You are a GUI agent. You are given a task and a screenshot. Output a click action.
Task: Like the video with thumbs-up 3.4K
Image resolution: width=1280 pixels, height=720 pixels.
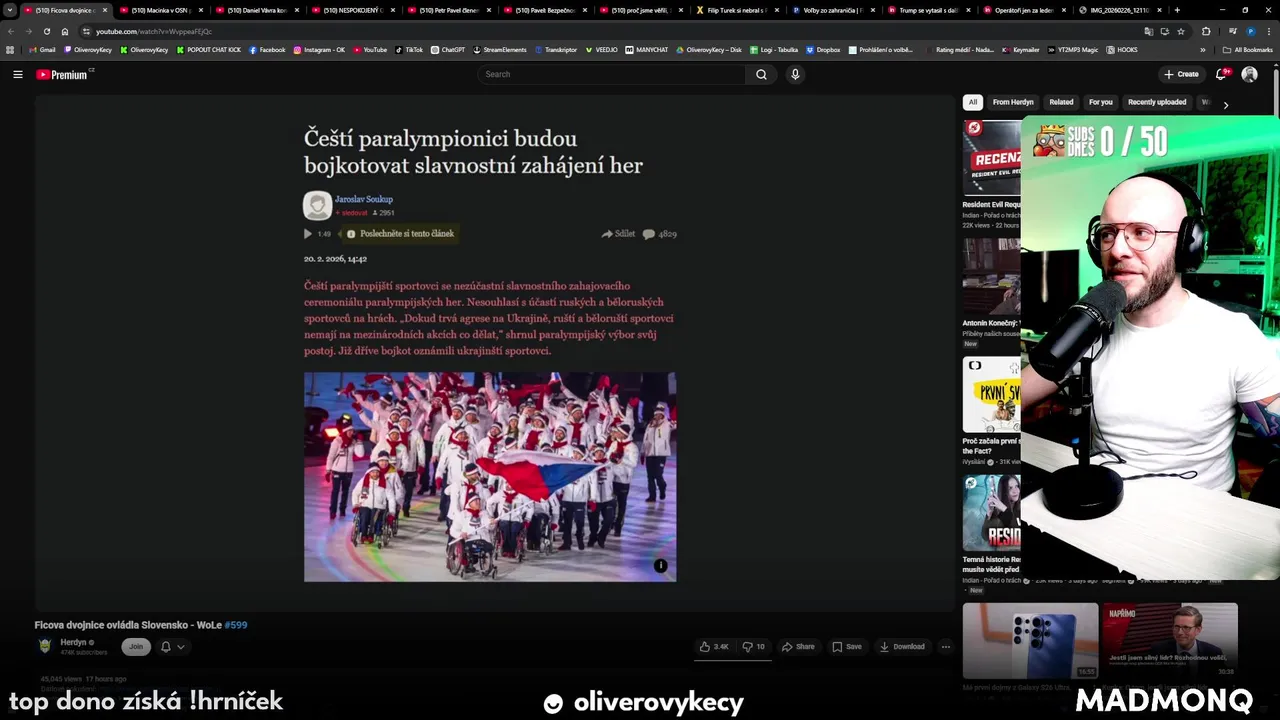point(714,647)
